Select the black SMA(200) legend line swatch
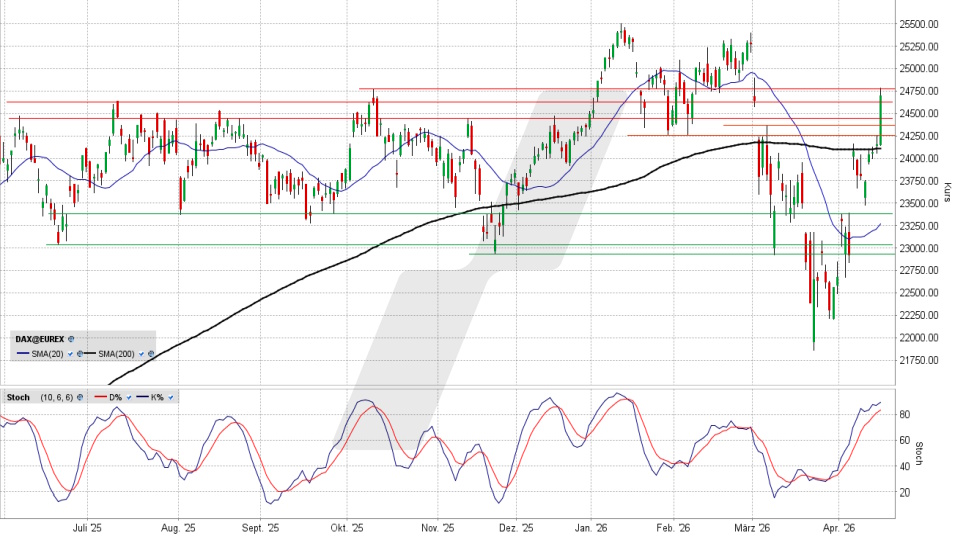 click(x=88, y=354)
